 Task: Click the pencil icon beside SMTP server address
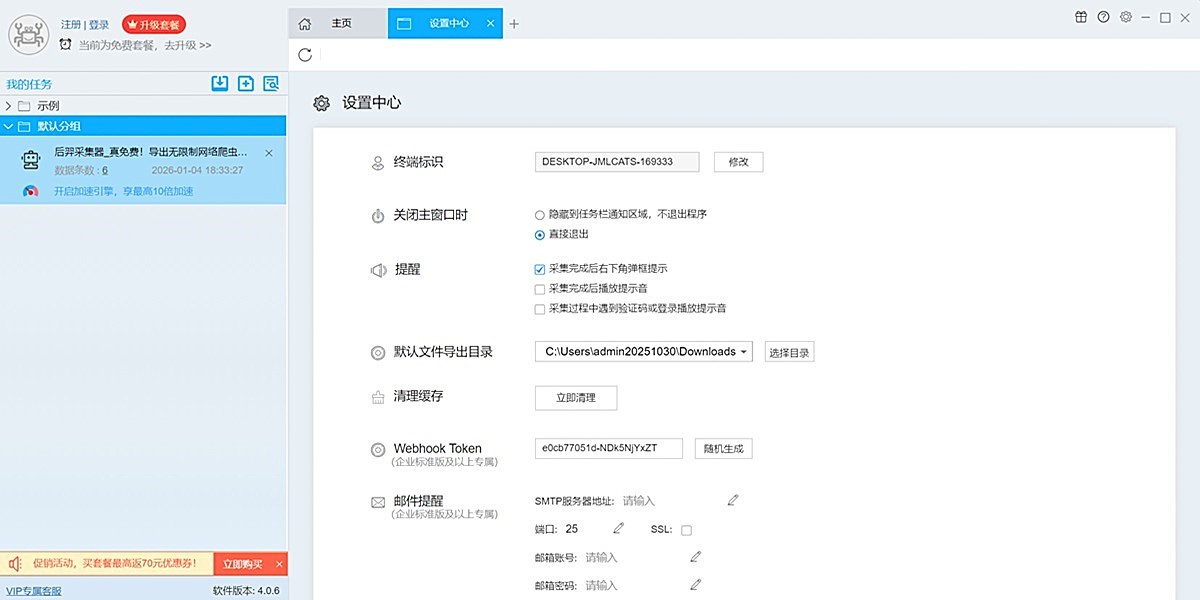coord(733,500)
